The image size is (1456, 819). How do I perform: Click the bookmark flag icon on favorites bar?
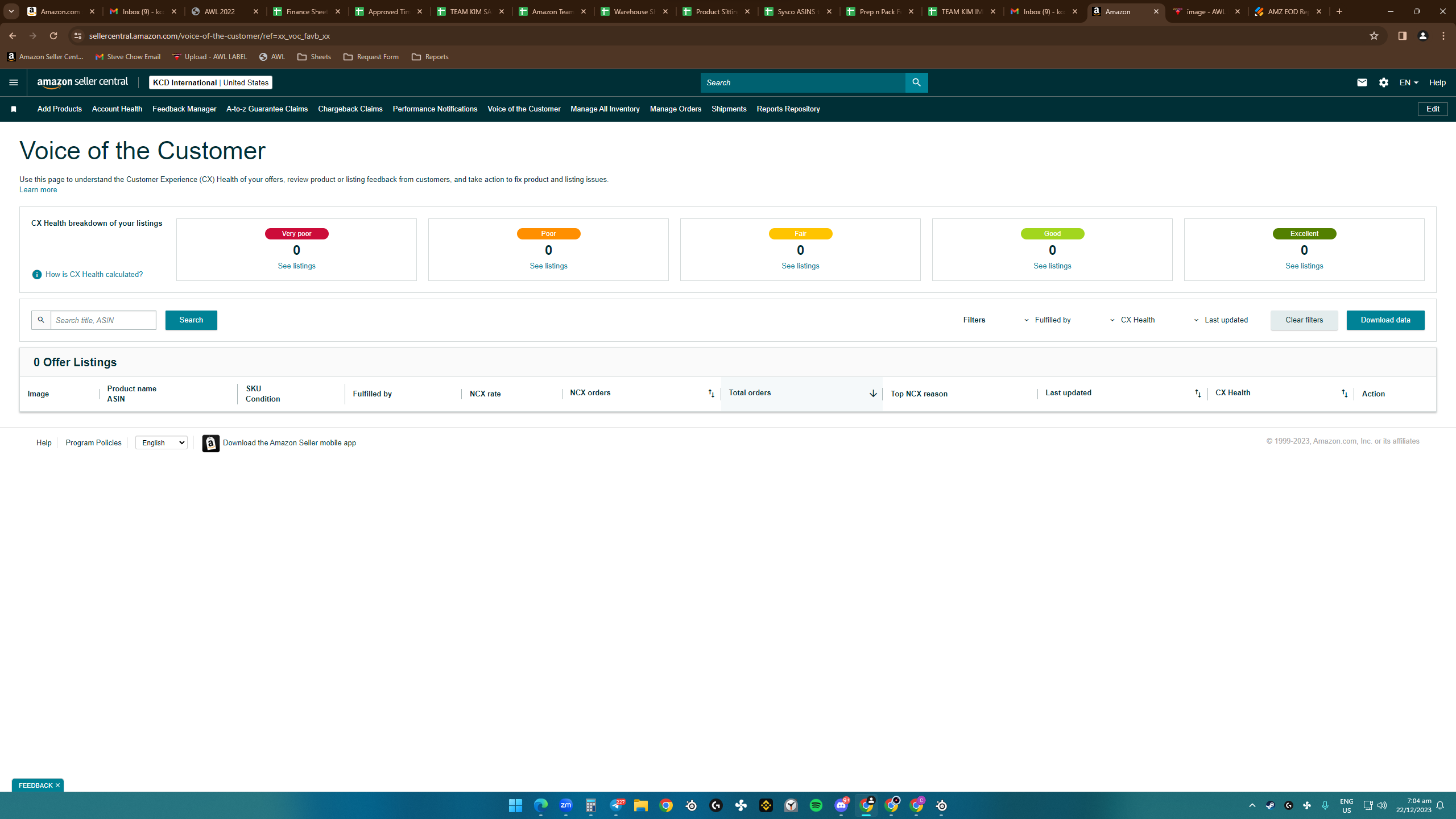(x=14, y=109)
